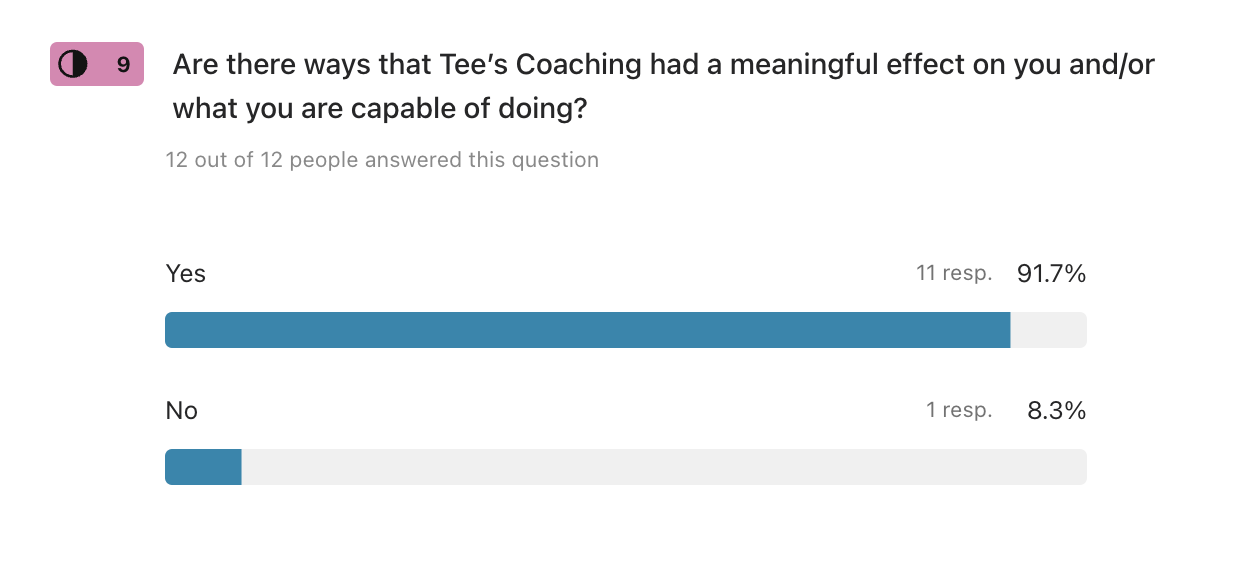Click the line "what you are capable of doing?"
The height and width of the screenshot is (580, 1250).
tap(380, 109)
